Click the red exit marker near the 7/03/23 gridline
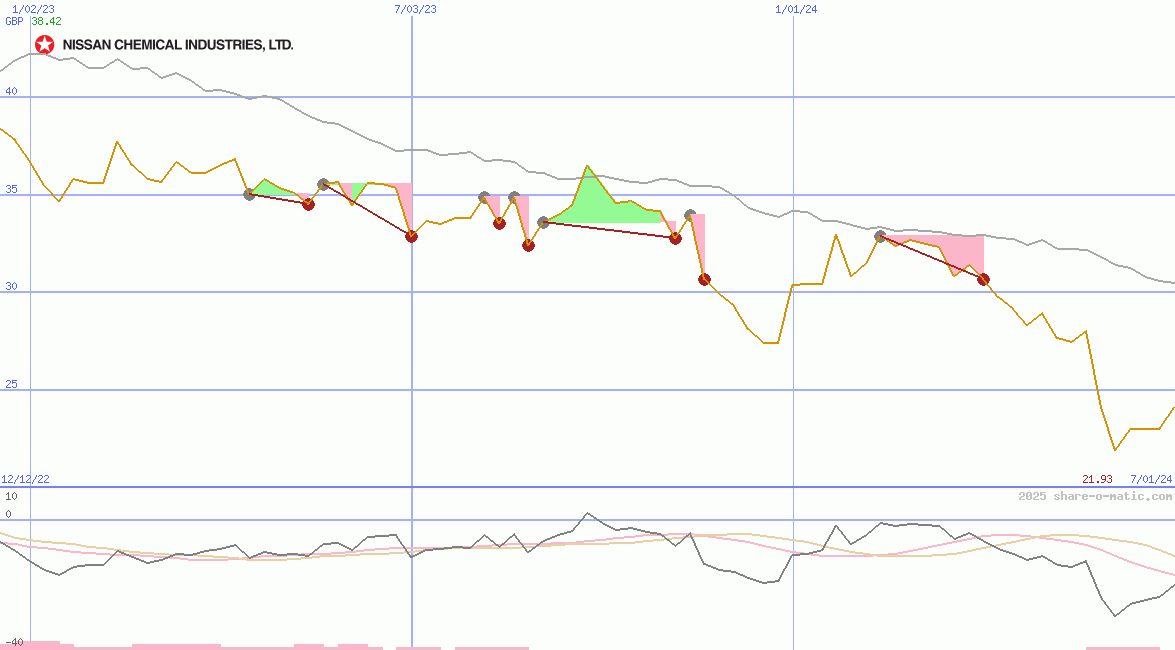This screenshot has height=650, width=1175. pos(411,237)
